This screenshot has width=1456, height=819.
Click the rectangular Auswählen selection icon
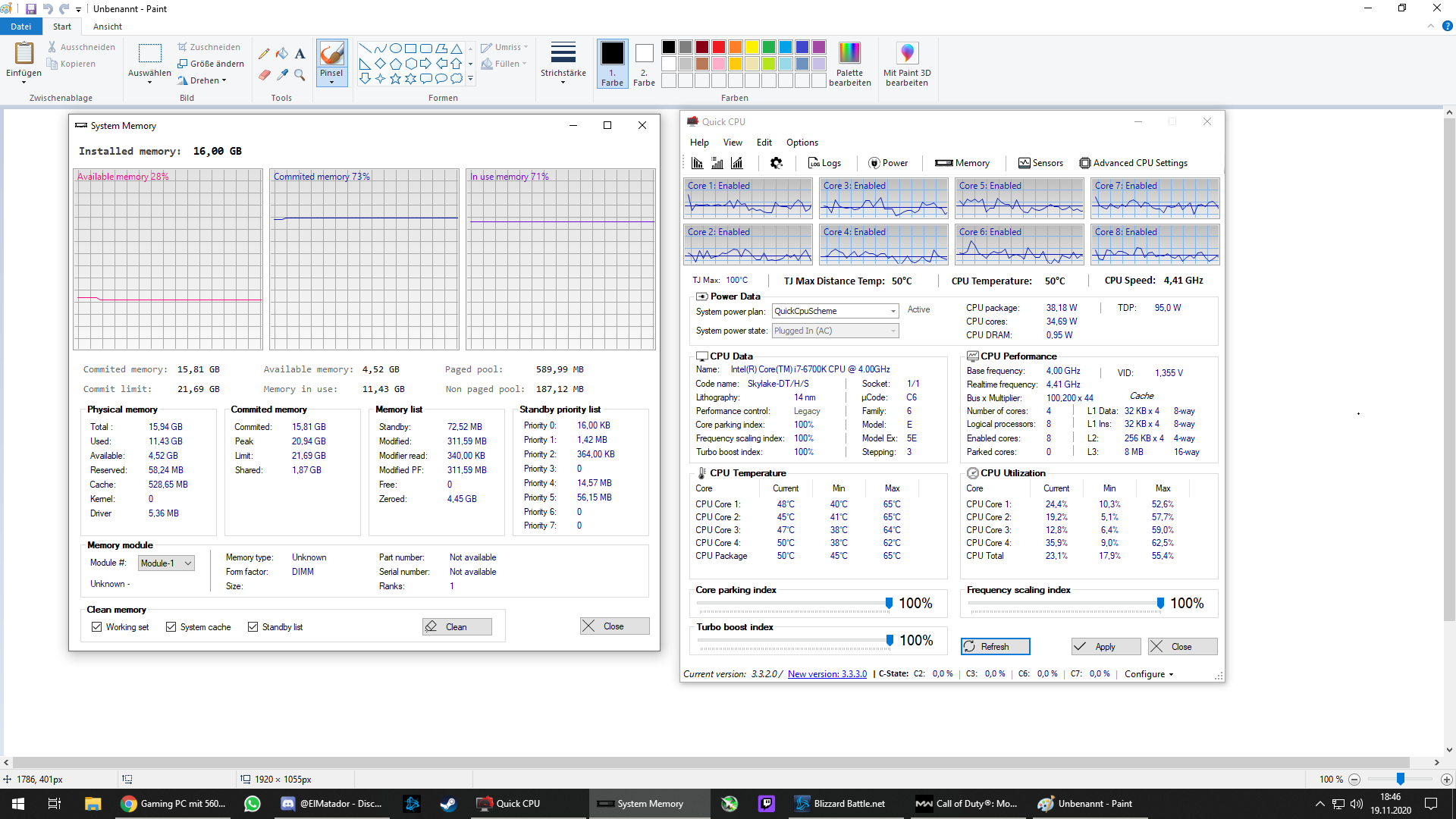click(x=149, y=53)
